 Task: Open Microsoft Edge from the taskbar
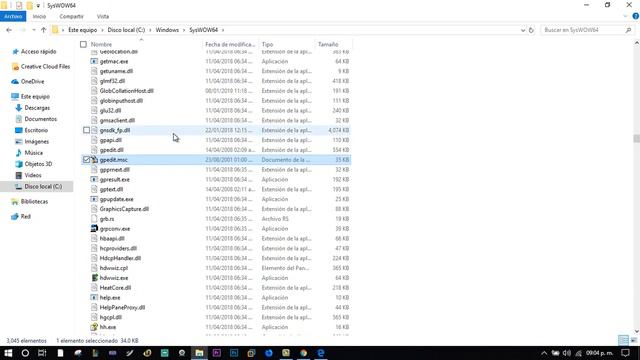click(x=321, y=353)
